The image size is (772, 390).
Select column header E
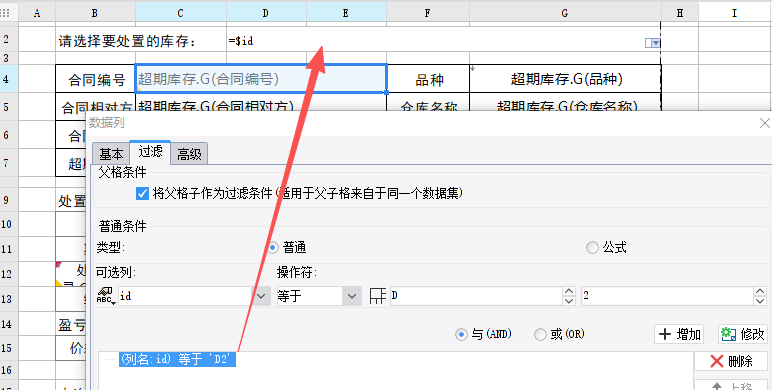click(346, 13)
